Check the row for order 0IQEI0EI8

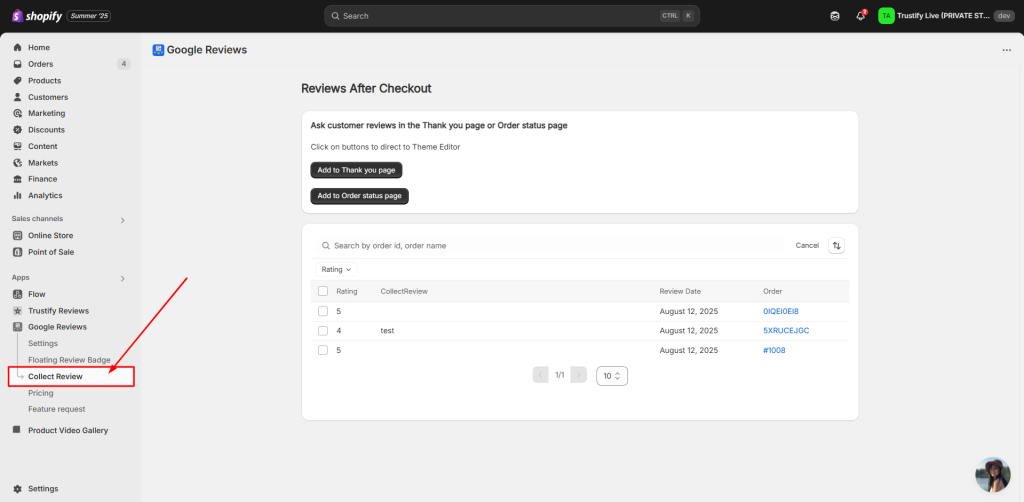pyautogui.click(x=323, y=311)
